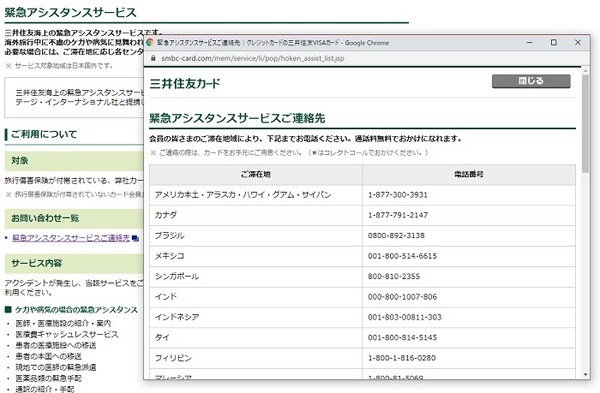Select phone number 1-800-1-816-0280
This screenshot has width=600, height=393.
click(x=402, y=358)
